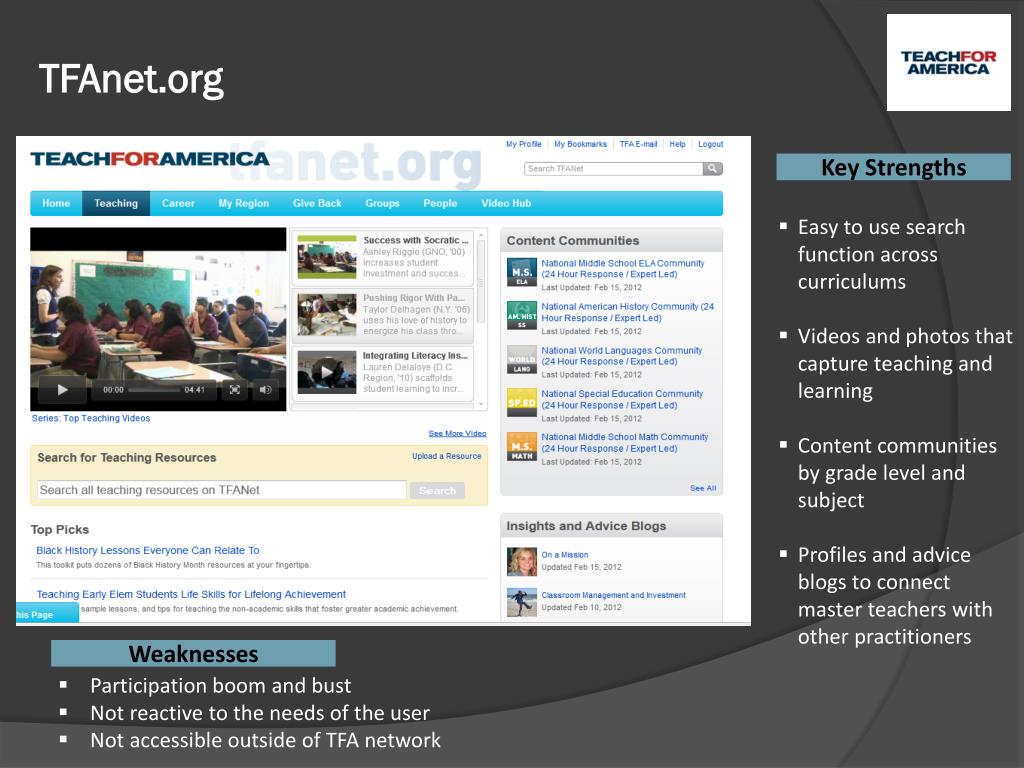1024x768 pixels.
Task: Open Integrating Literacy video thumbnail
Action: click(x=327, y=372)
